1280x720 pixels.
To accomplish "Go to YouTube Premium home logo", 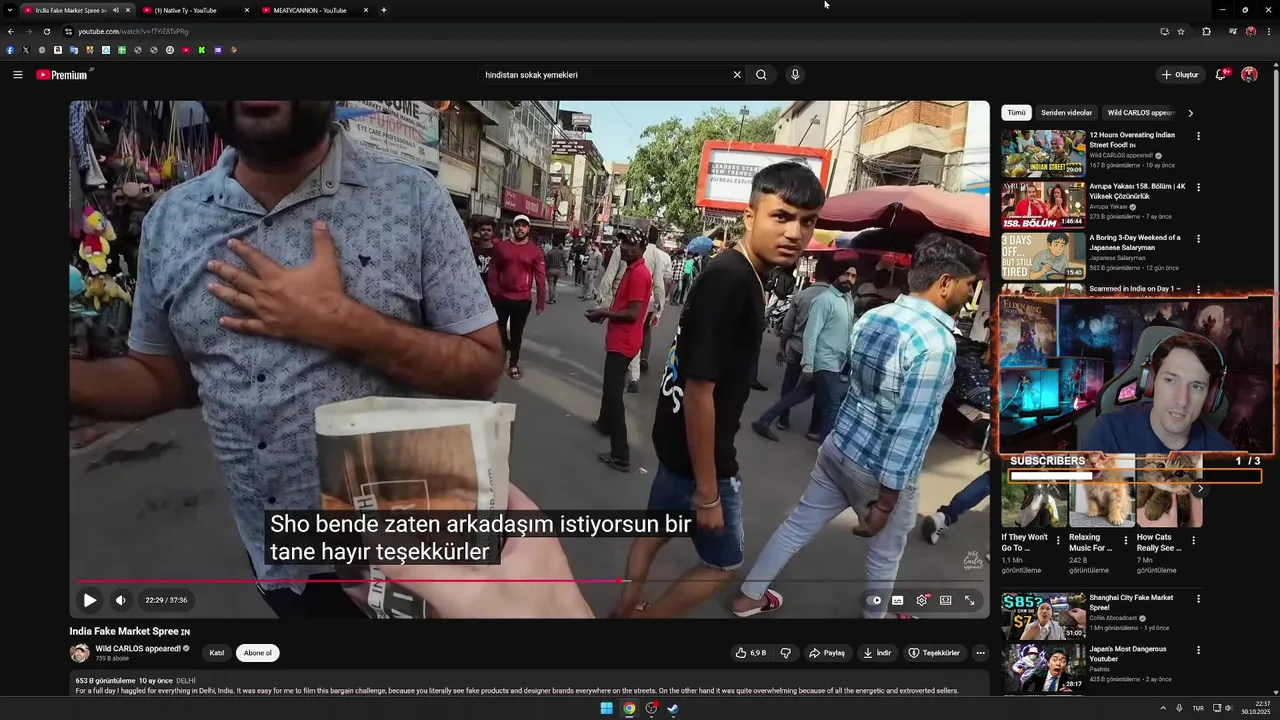I will pyautogui.click(x=62, y=75).
